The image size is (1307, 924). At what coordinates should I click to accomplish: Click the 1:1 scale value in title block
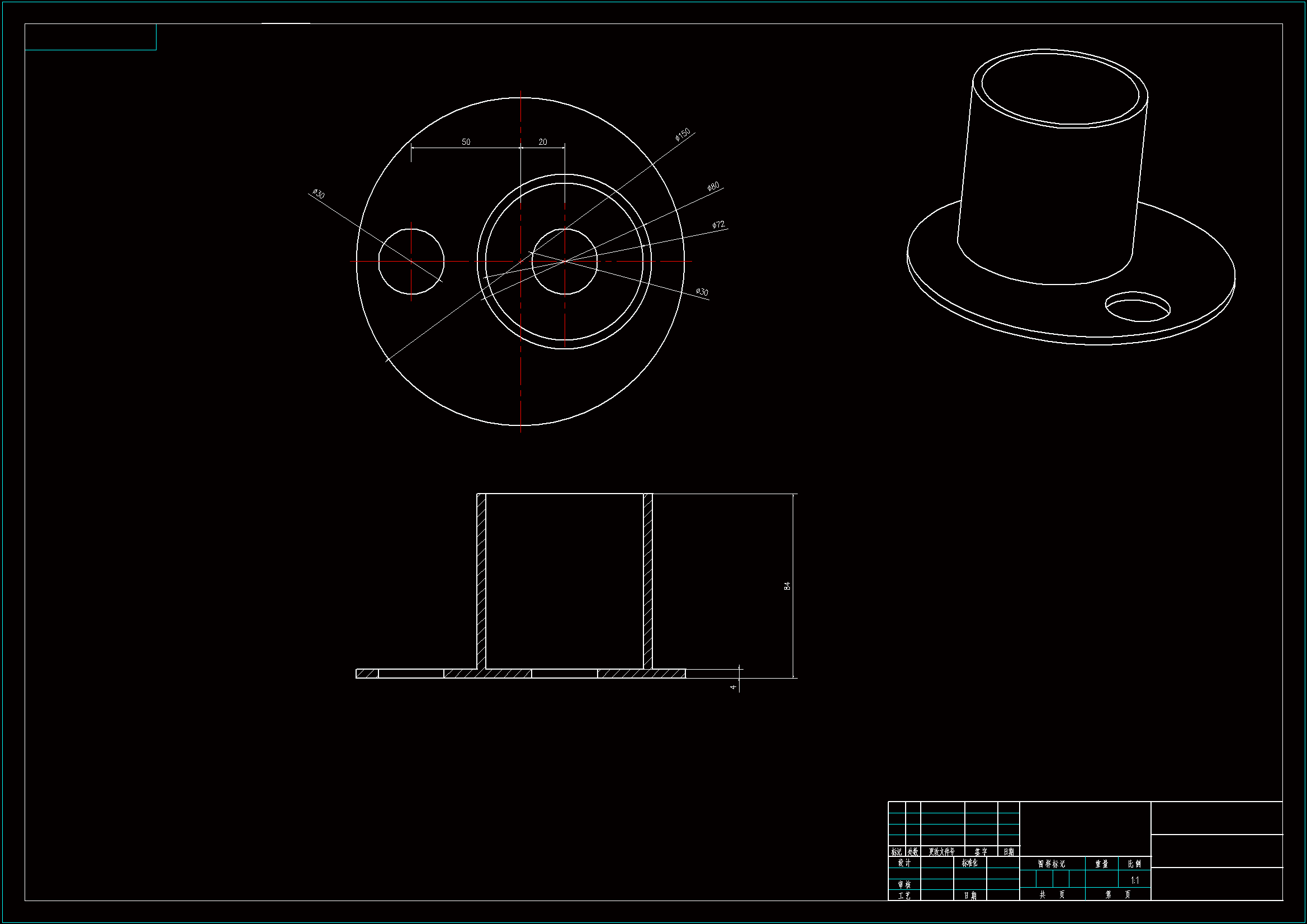click(x=1134, y=880)
